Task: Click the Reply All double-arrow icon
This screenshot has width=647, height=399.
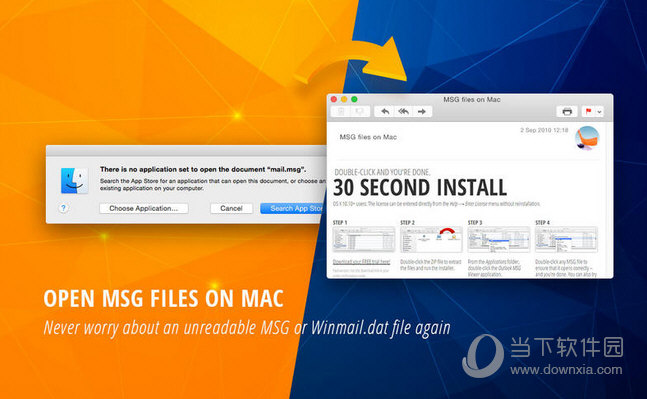Action: (x=403, y=111)
